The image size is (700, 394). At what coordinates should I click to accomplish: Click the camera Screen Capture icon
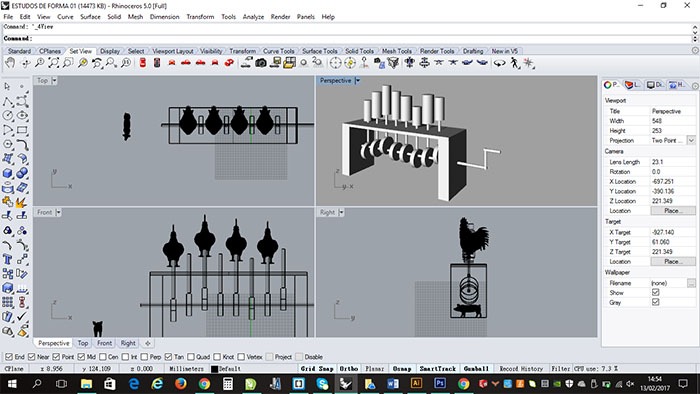tap(261, 63)
